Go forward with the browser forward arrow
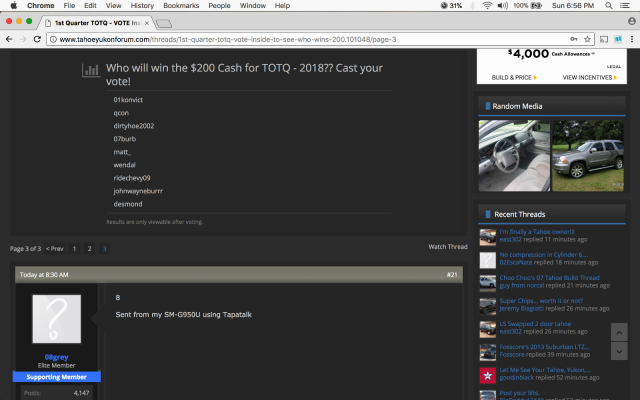 [23, 39]
